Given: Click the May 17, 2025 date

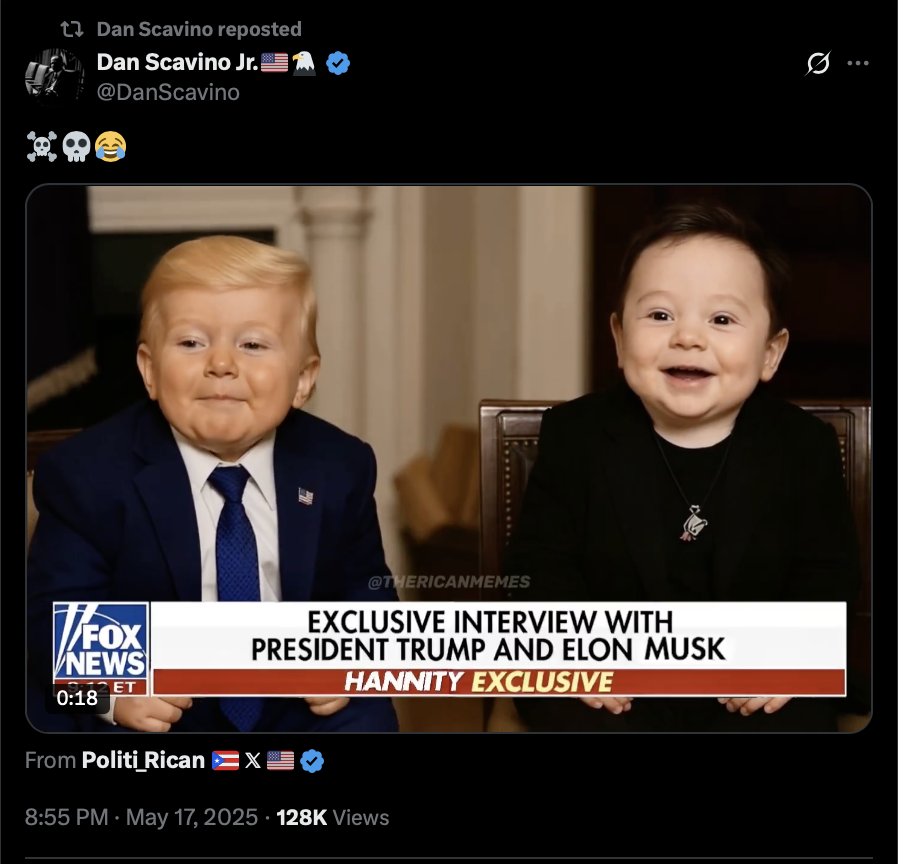Looking at the screenshot, I should tap(192, 817).
